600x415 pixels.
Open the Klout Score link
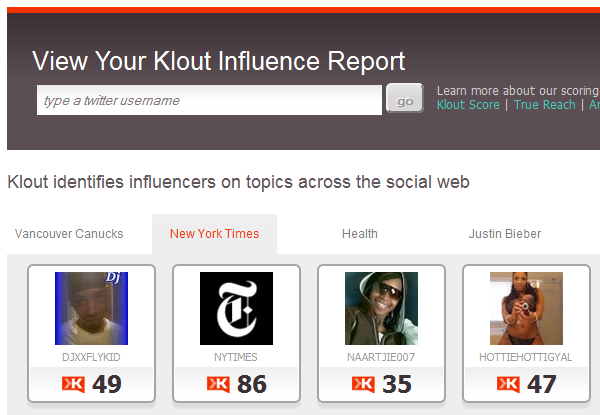[x=468, y=104]
